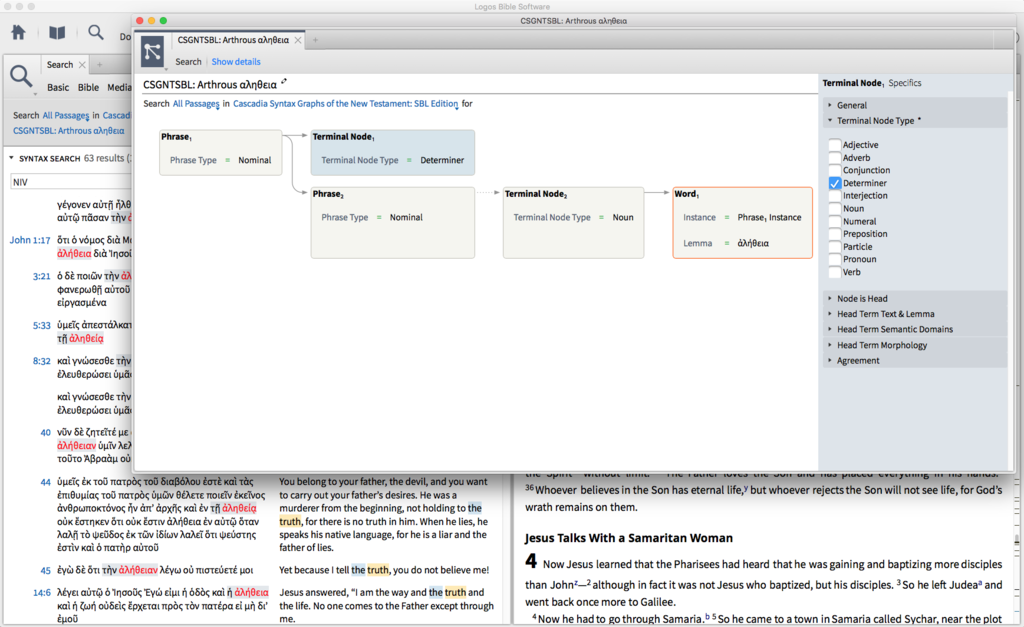
Task: Enable the Interjection checkbox
Action: [x=835, y=196]
